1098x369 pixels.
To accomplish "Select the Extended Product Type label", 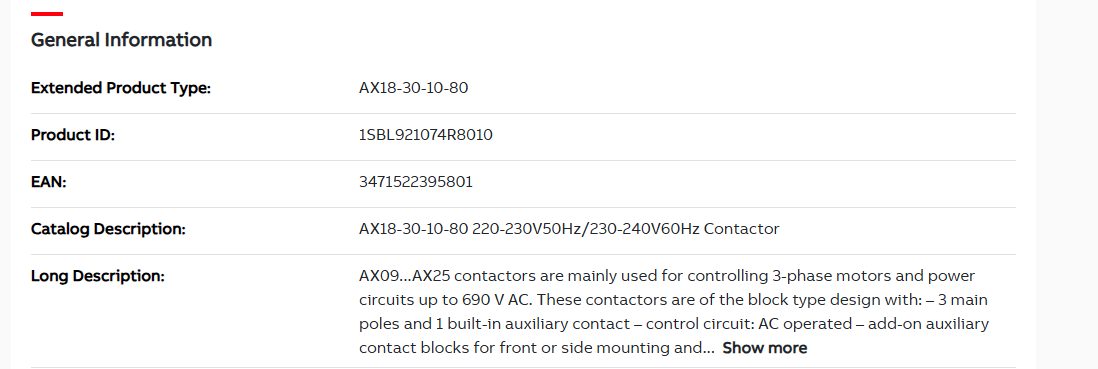I will tap(121, 88).
